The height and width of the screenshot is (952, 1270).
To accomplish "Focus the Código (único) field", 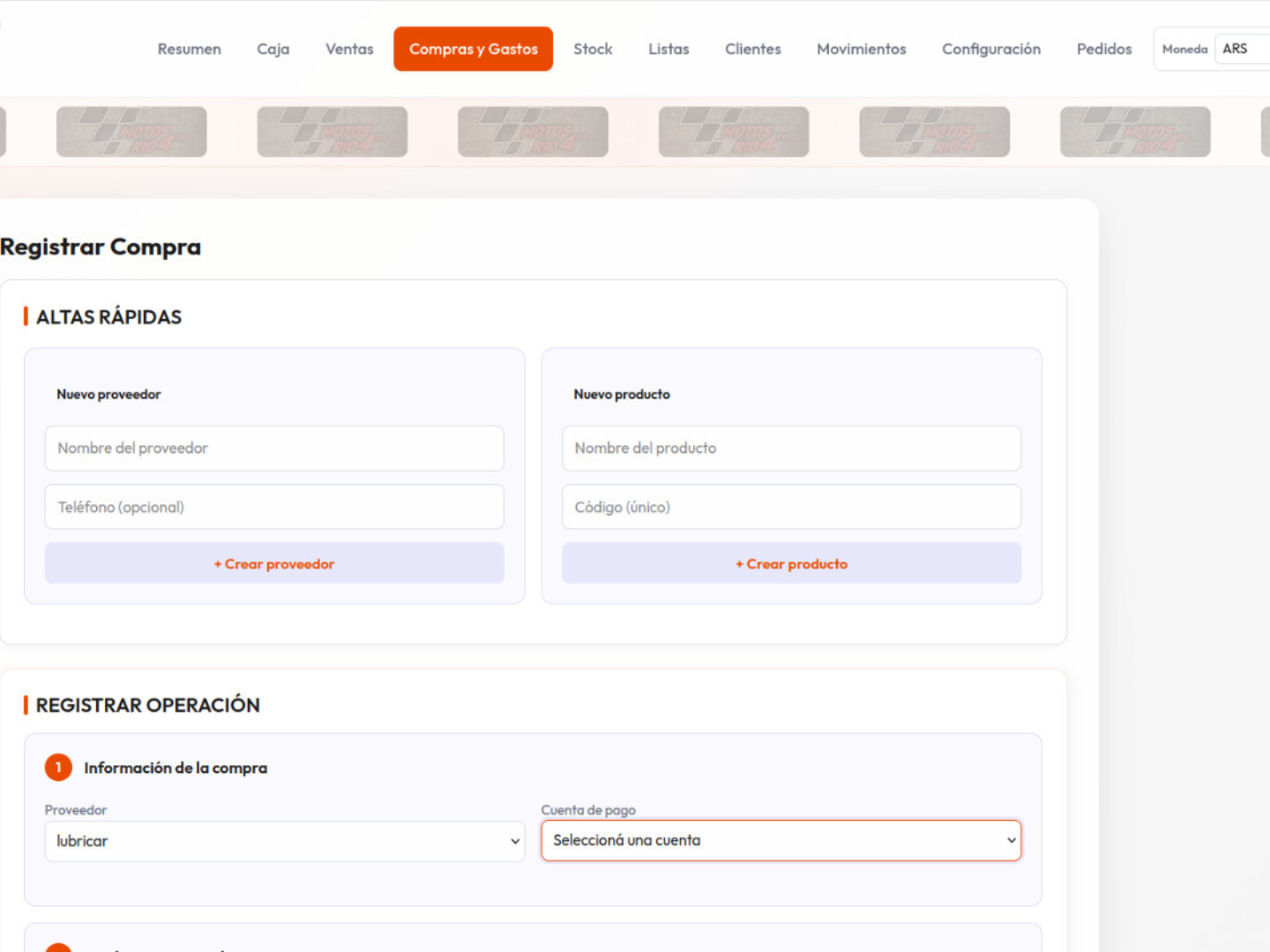I will (x=791, y=507).
